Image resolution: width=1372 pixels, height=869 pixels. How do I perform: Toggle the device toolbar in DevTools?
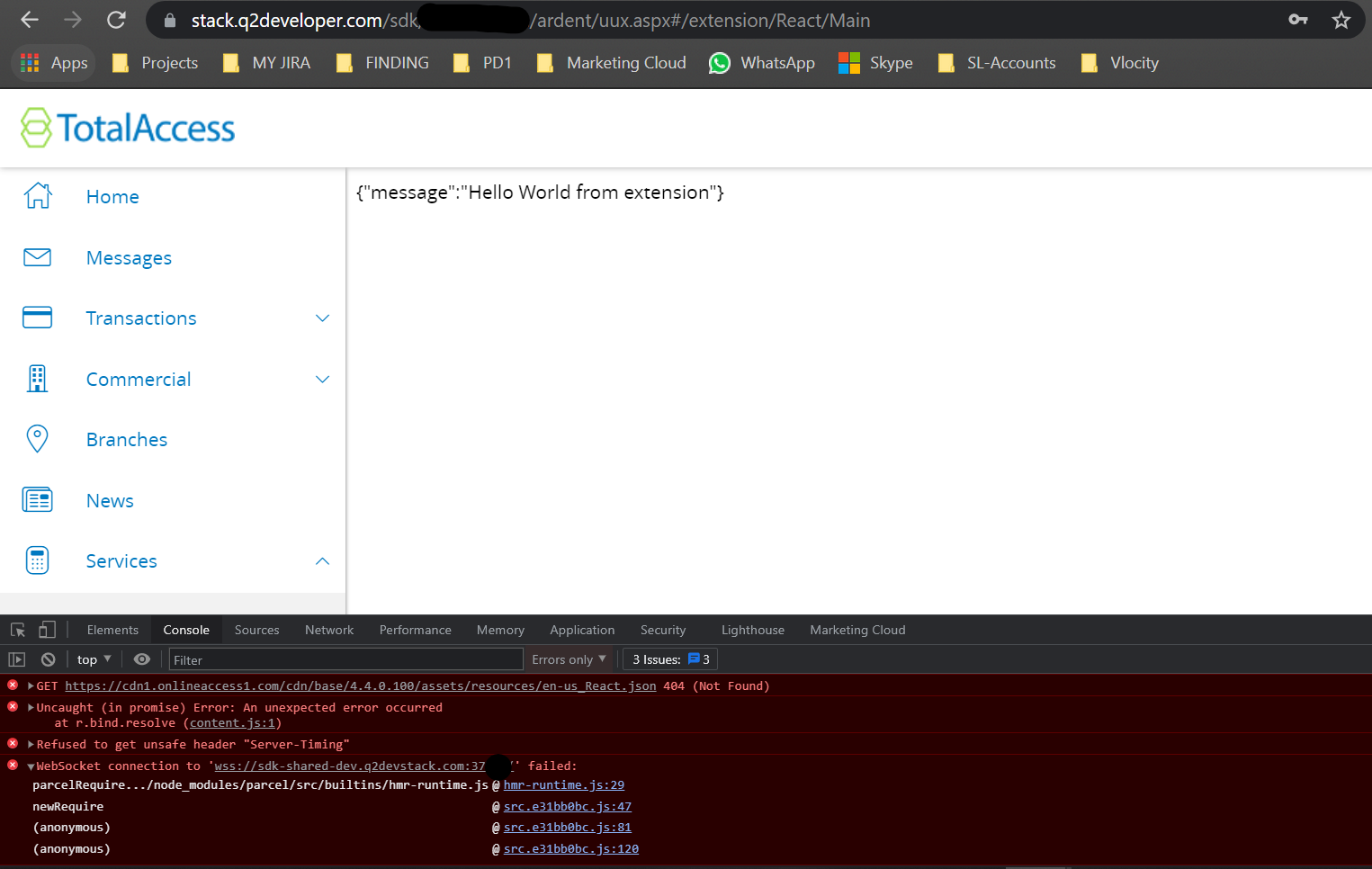[47, 630]
